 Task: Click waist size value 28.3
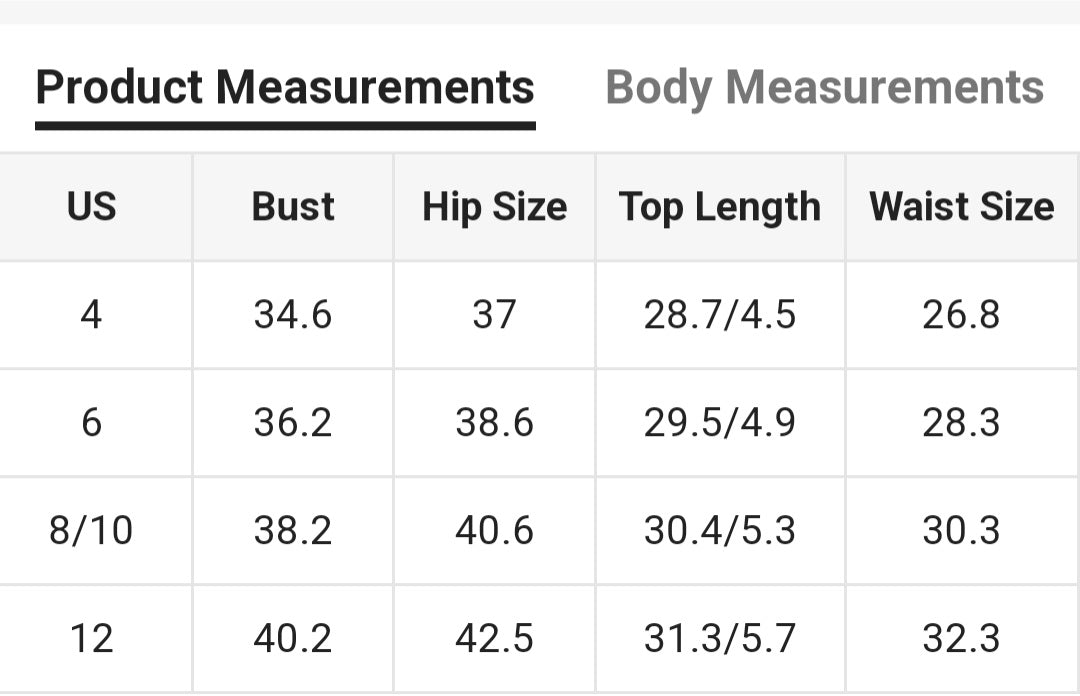point(962,422)
